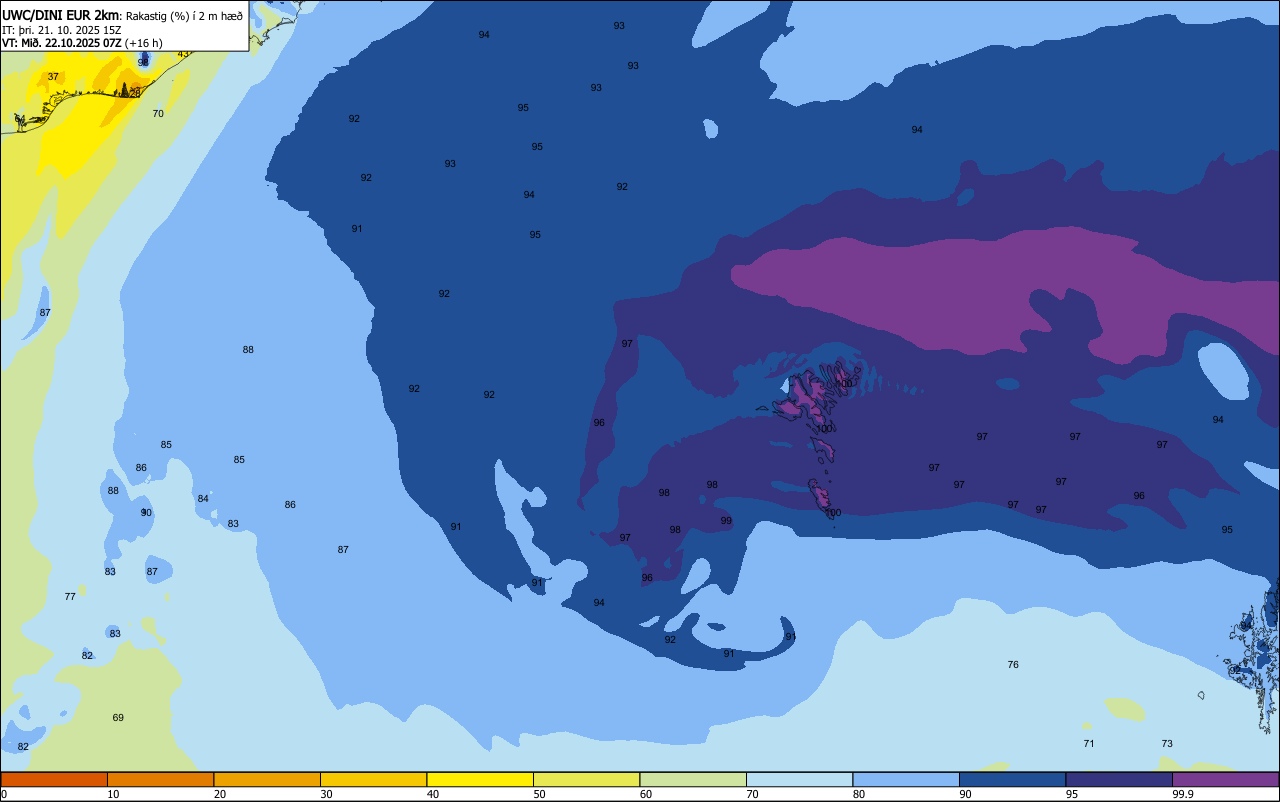Viewport: 1280px width, 802px height.
Task: Click the 10–20 orange legend swatch
Action: 160,779
